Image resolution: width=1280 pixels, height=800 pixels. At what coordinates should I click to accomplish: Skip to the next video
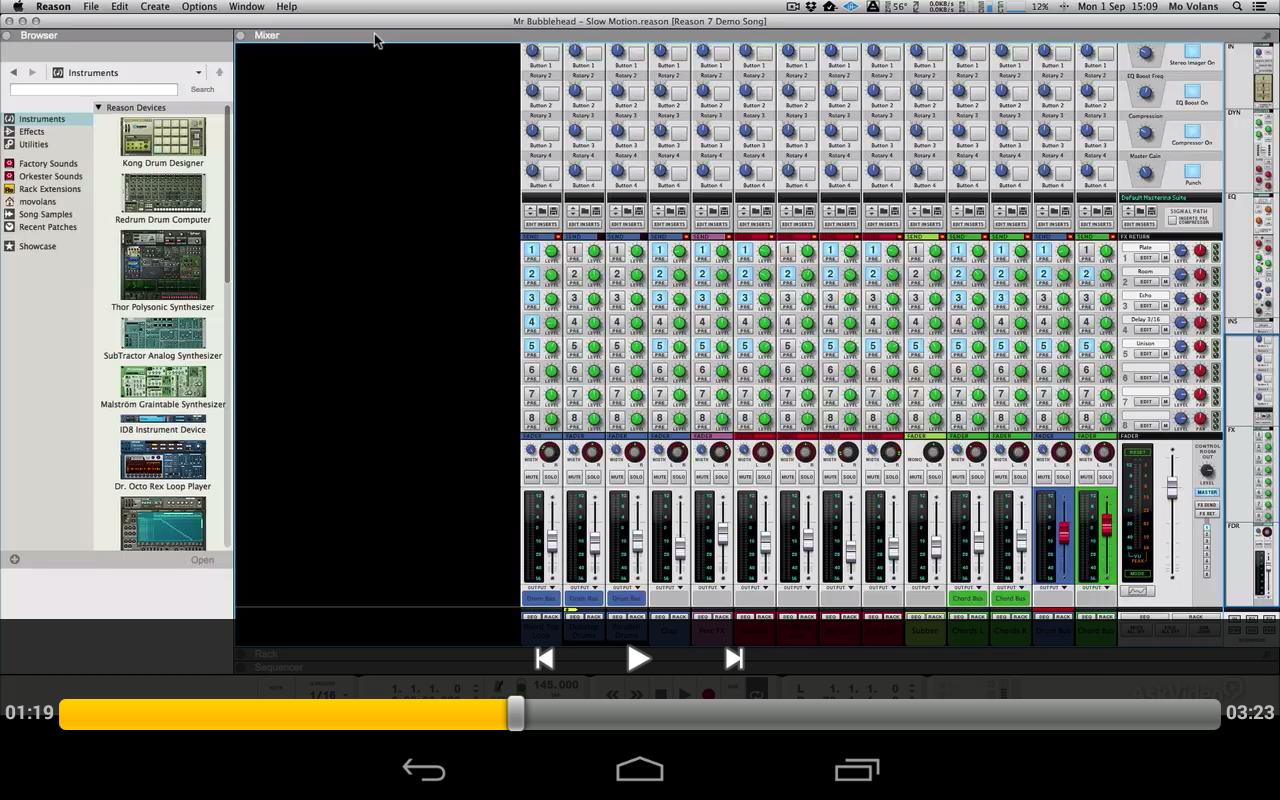point(734,659)
